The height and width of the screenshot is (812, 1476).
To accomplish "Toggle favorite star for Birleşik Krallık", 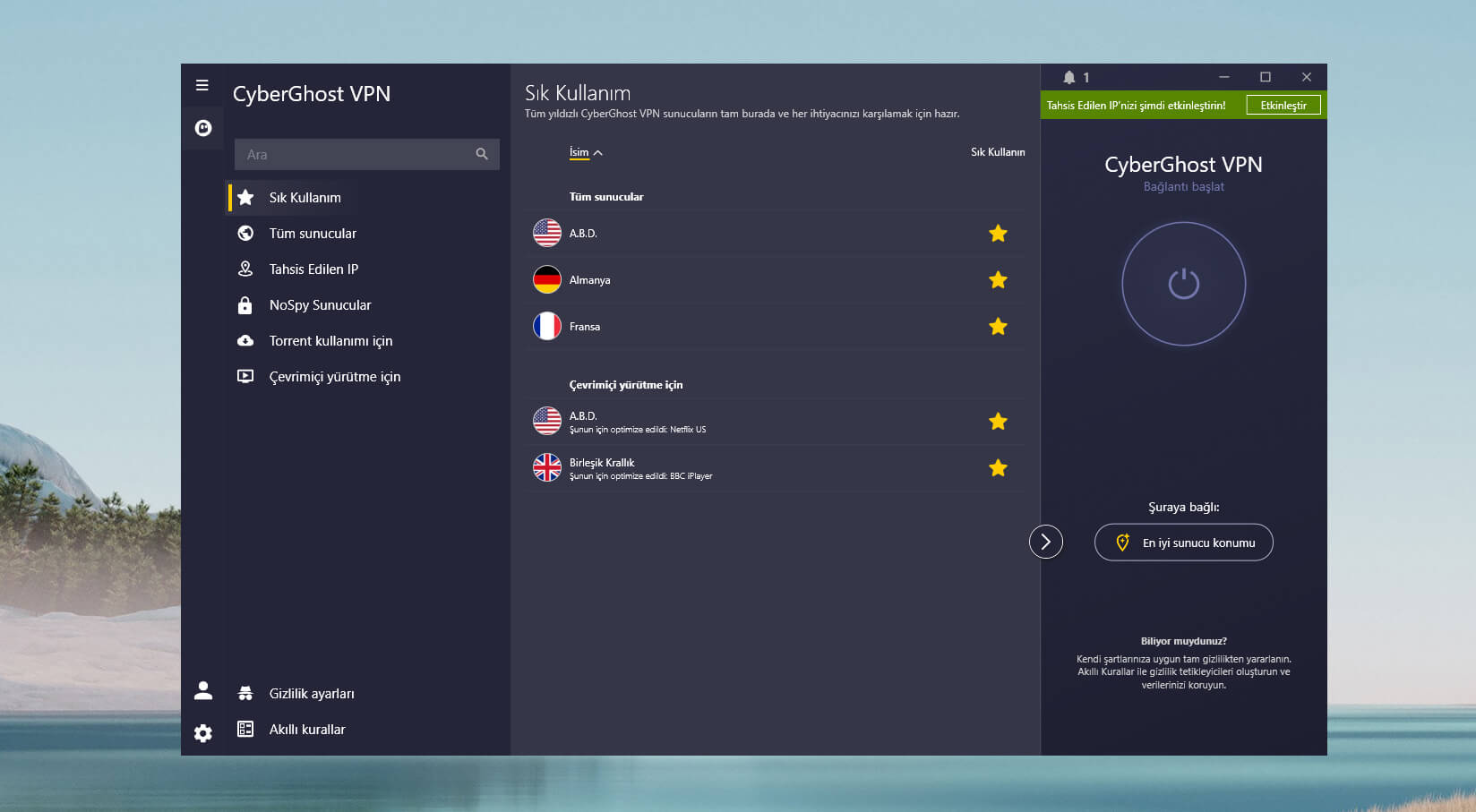I will [998, 468].
